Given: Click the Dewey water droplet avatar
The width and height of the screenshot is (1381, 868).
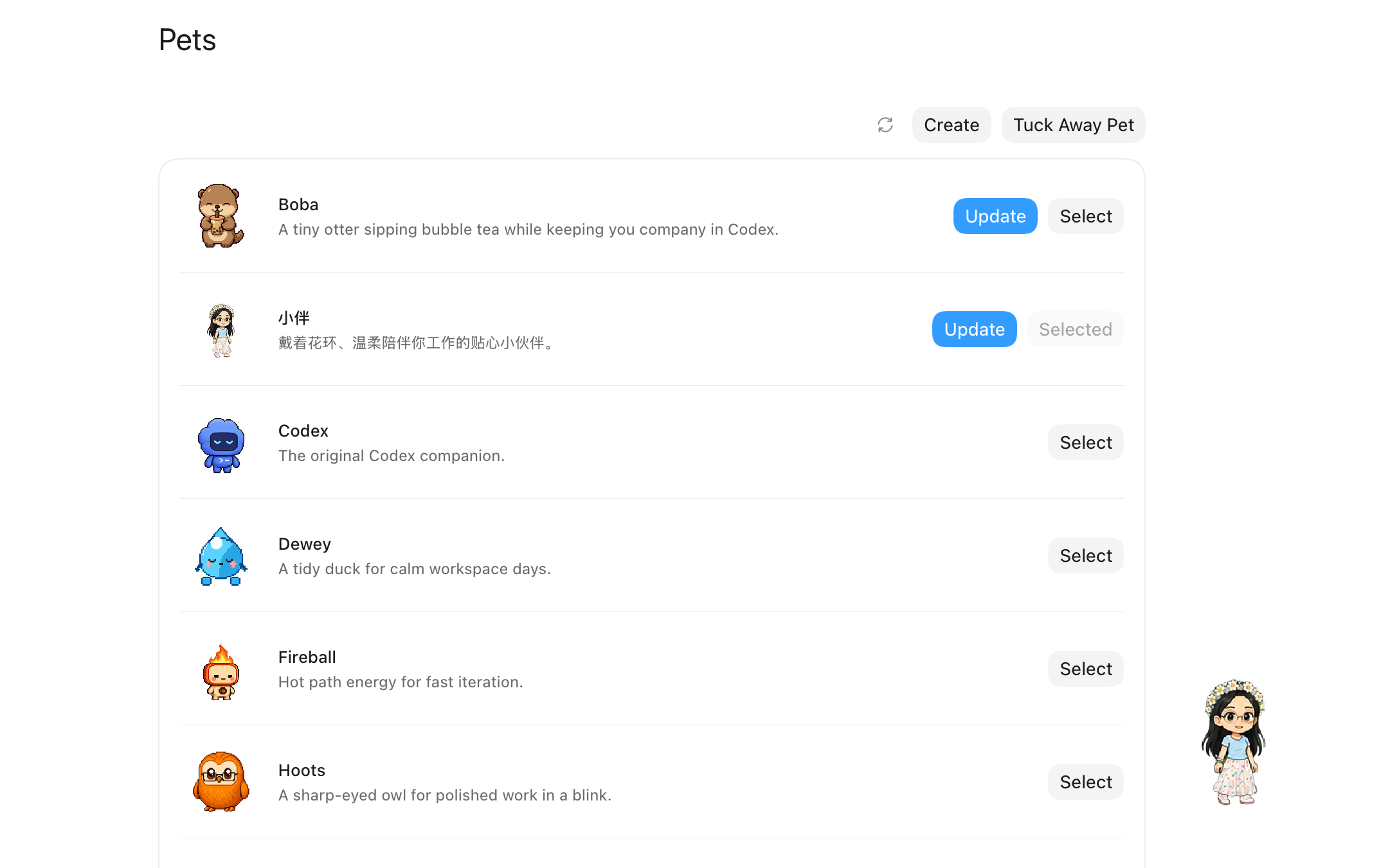Looking at the screenshot, I should (x=221, y=557).
